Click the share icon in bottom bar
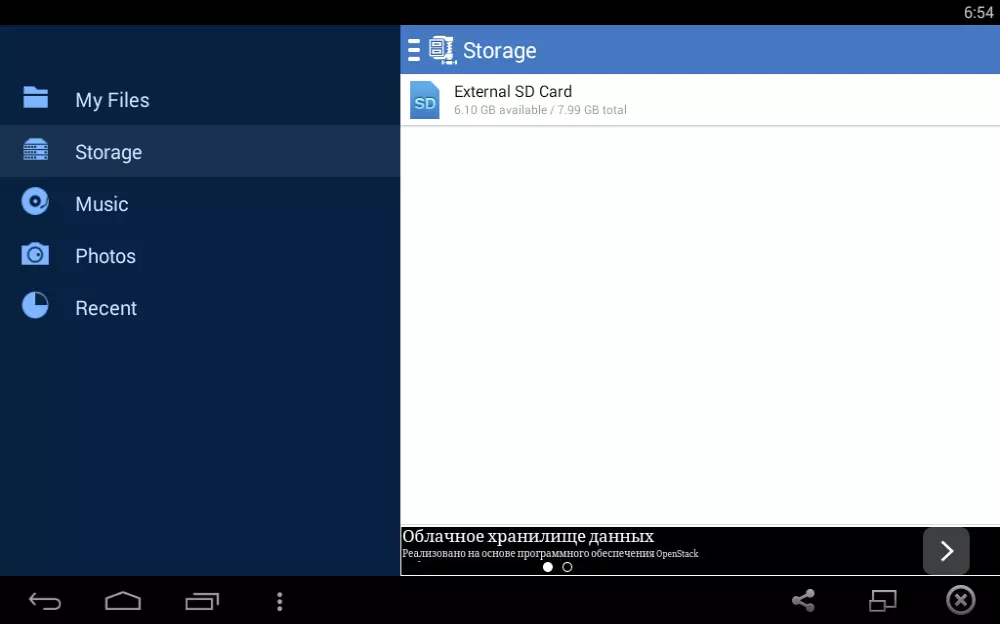The height and width of the screenshot is (624, 1000). click(803, 600)
